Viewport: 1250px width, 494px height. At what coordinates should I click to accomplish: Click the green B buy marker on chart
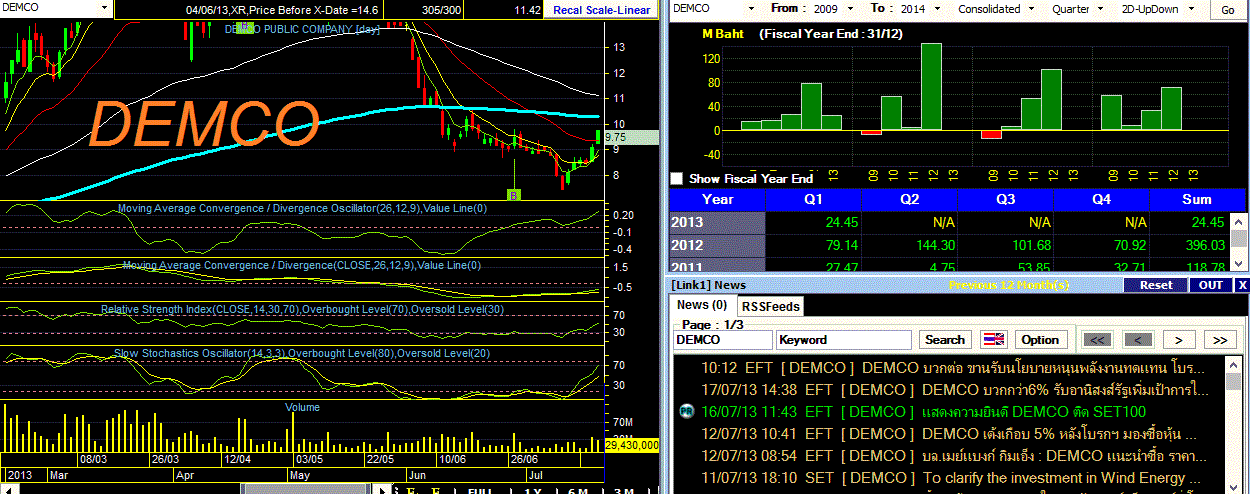pyautogui.click(x=513, y=194)
